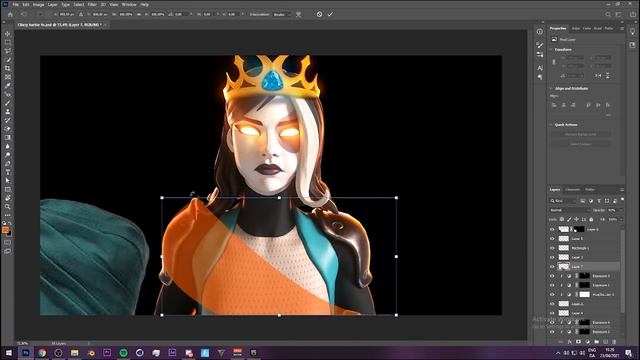Swap foreground and background colors
Image resolution: width=640 pixels, height=360 pixels.
coord(11,223)
